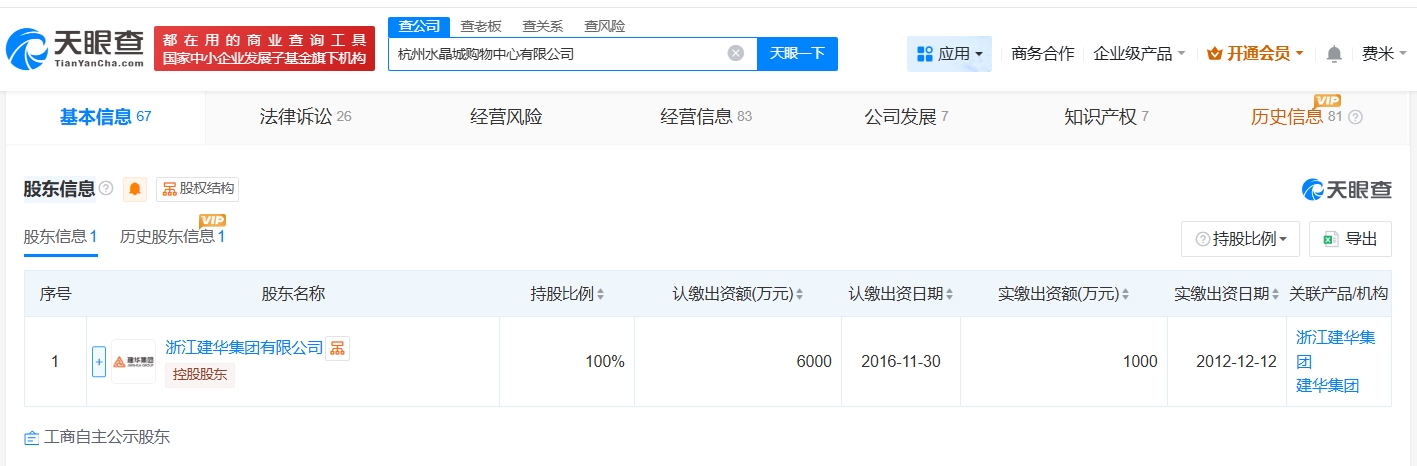Open the 费米 user account menu
1417x466 pixels.
click(x=1383, y=54)
